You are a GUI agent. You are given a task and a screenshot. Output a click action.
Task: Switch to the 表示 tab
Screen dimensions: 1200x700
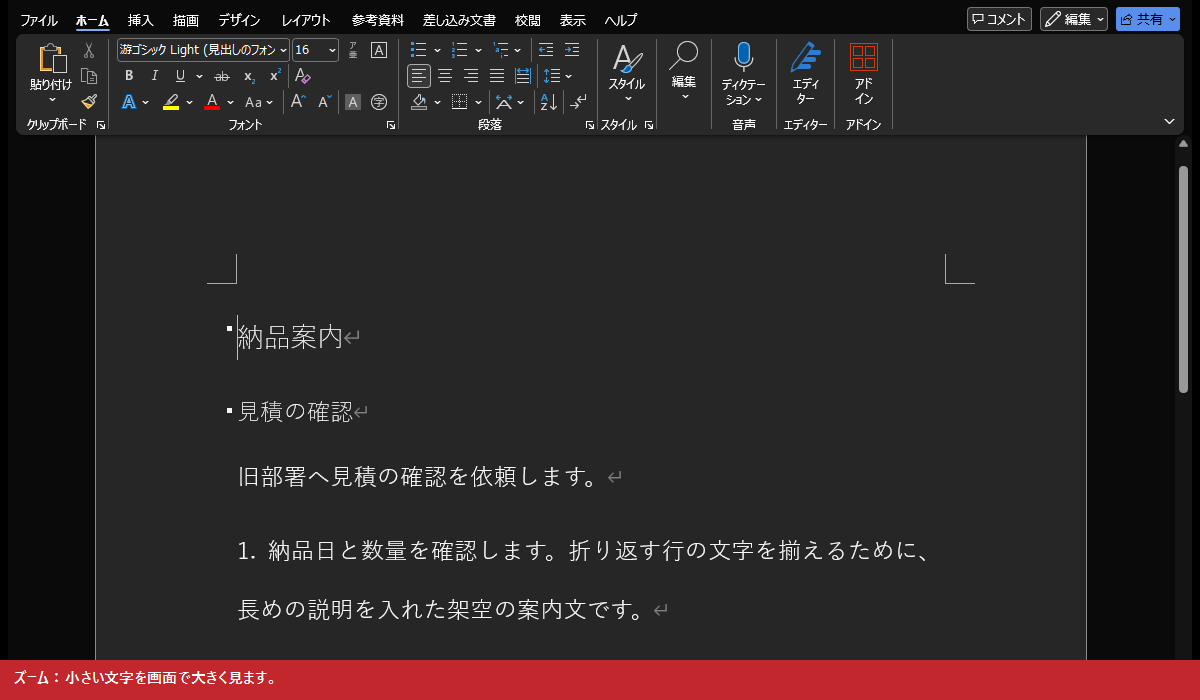pyautogui.click(x=573, y=20)
